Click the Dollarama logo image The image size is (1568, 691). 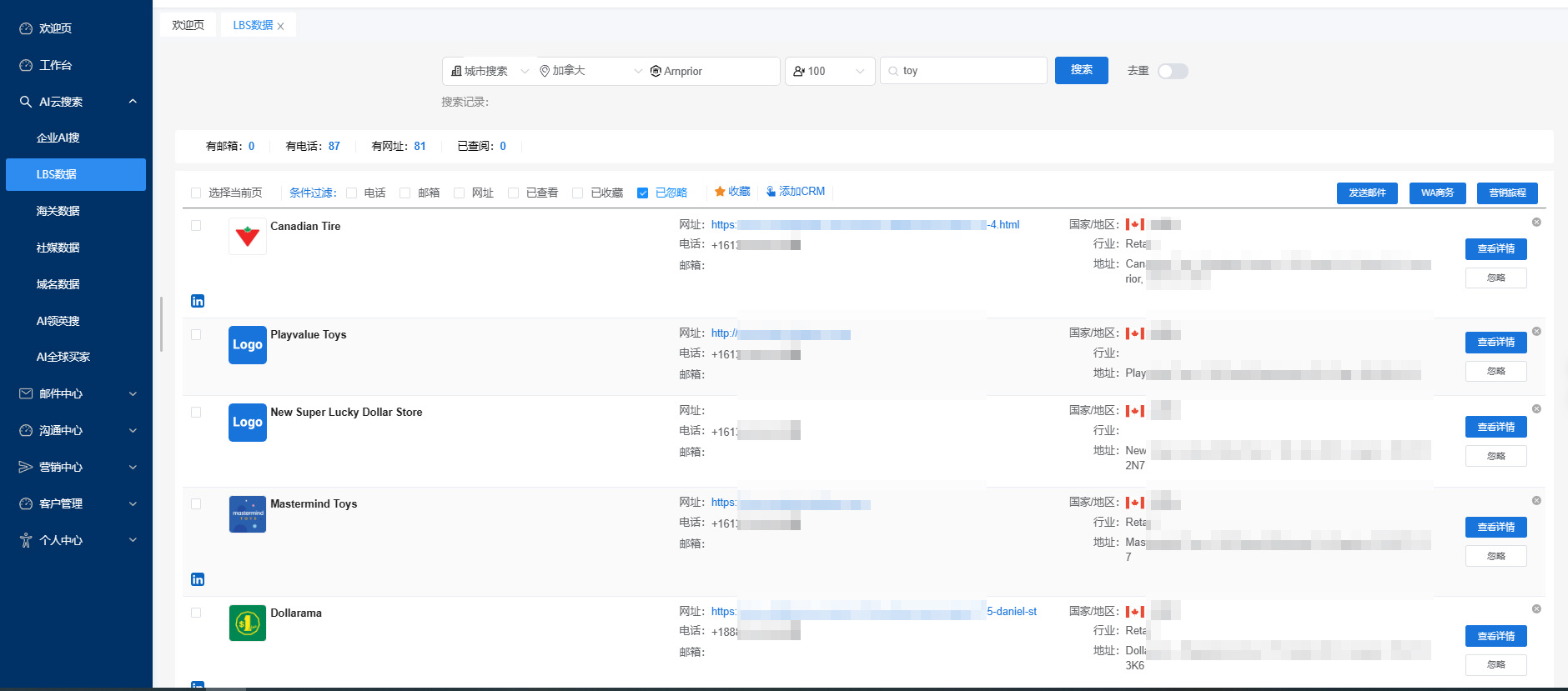click(x=248, y=623)
